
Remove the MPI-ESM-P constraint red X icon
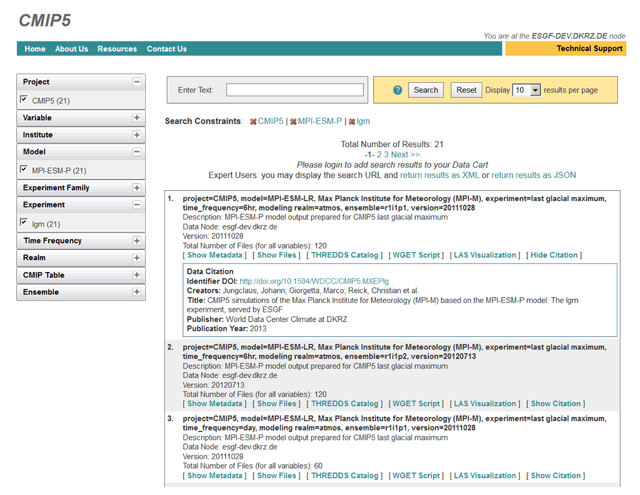click(293, 122)
